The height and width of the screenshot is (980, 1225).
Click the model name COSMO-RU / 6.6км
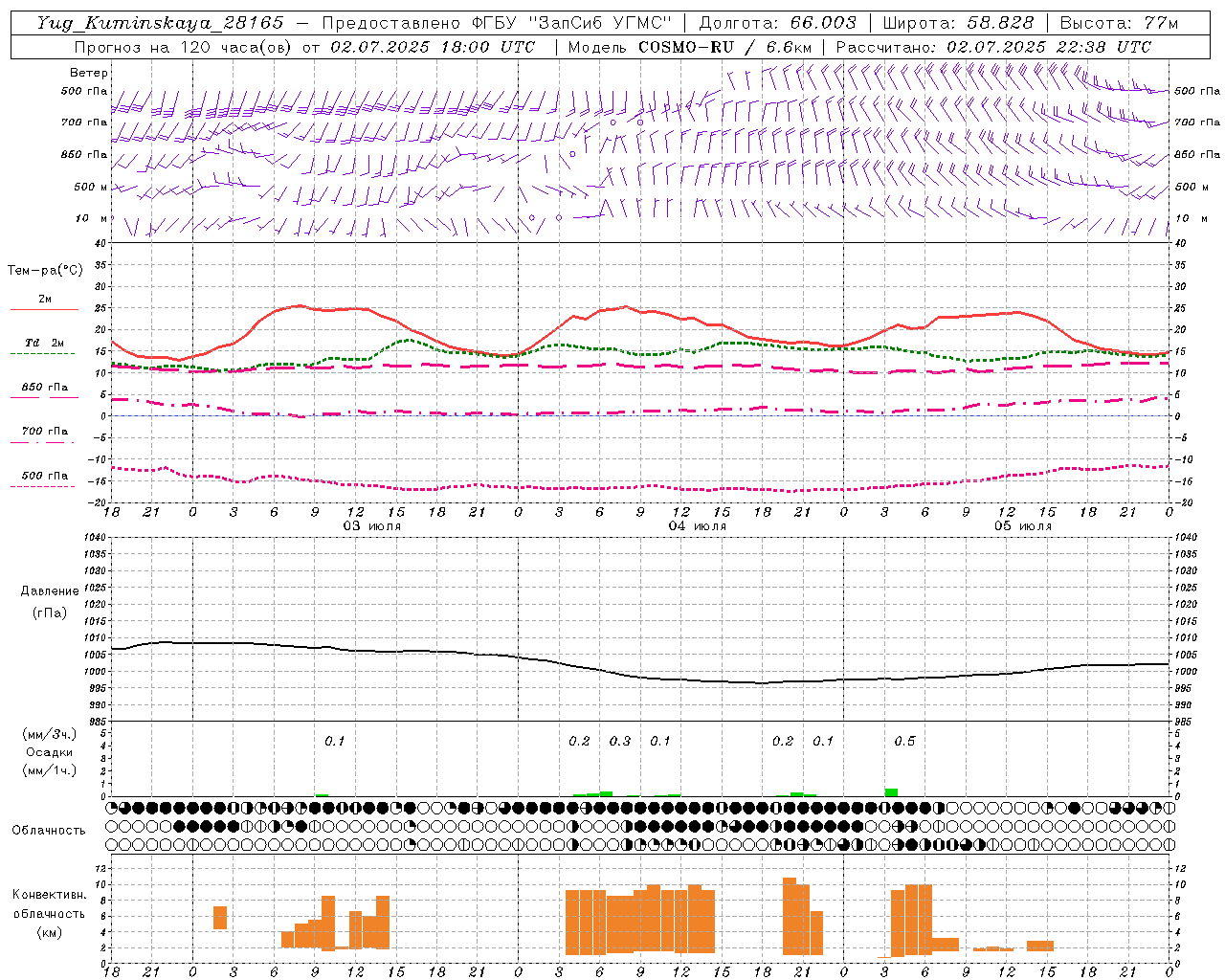(x=725, y=47)
